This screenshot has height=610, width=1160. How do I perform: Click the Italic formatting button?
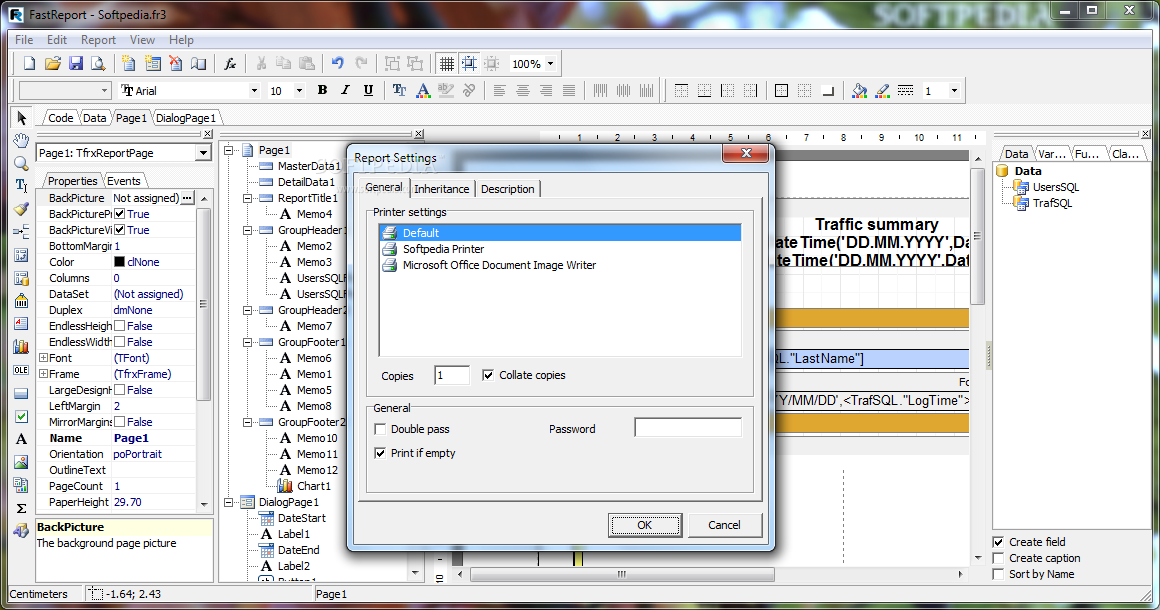pos(345,90)
